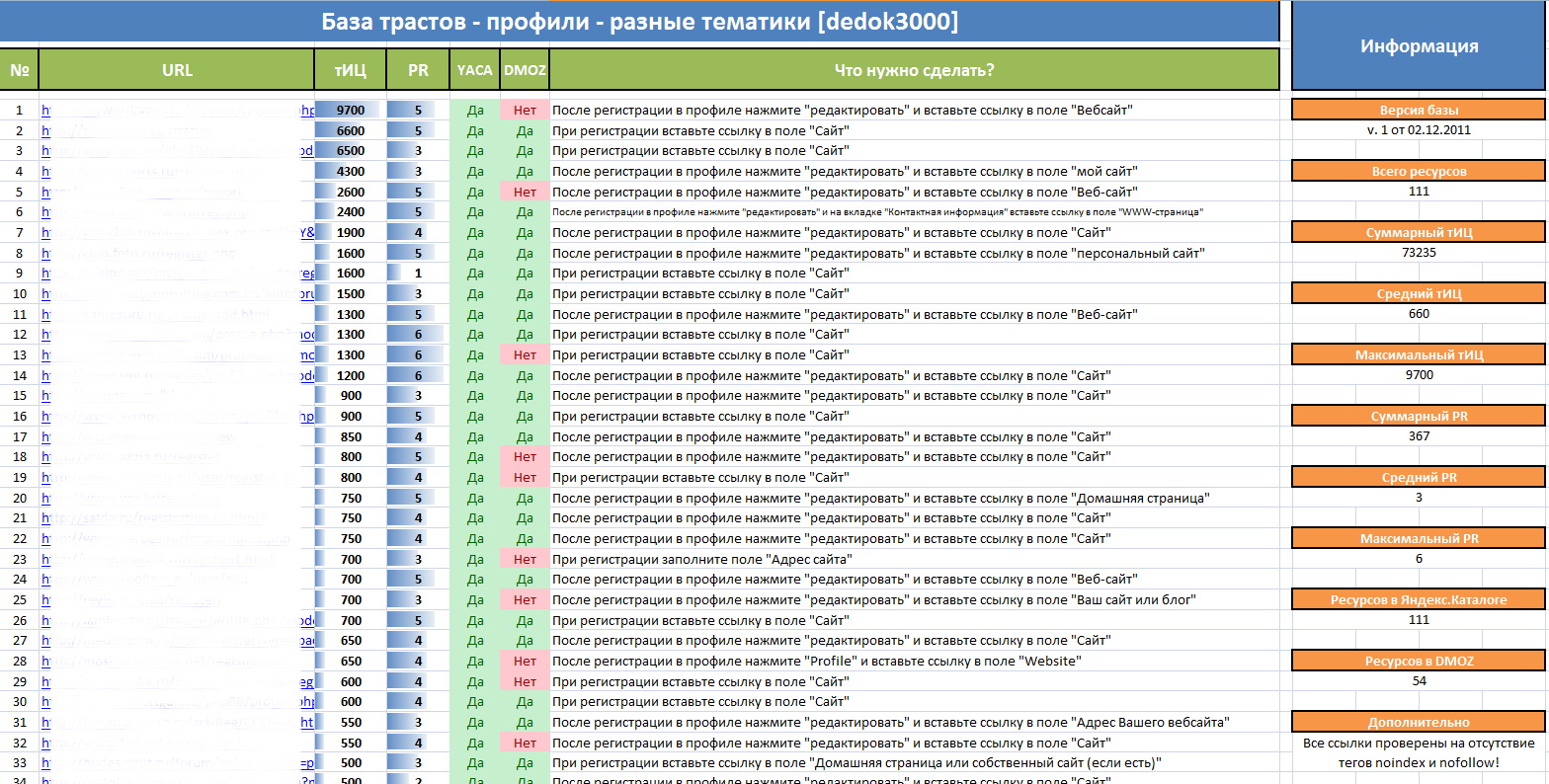Click the instruction mentioning "Profile" and "Website"
The image size is (1549, 784).
pyautogui.click(x=816, y=662)
